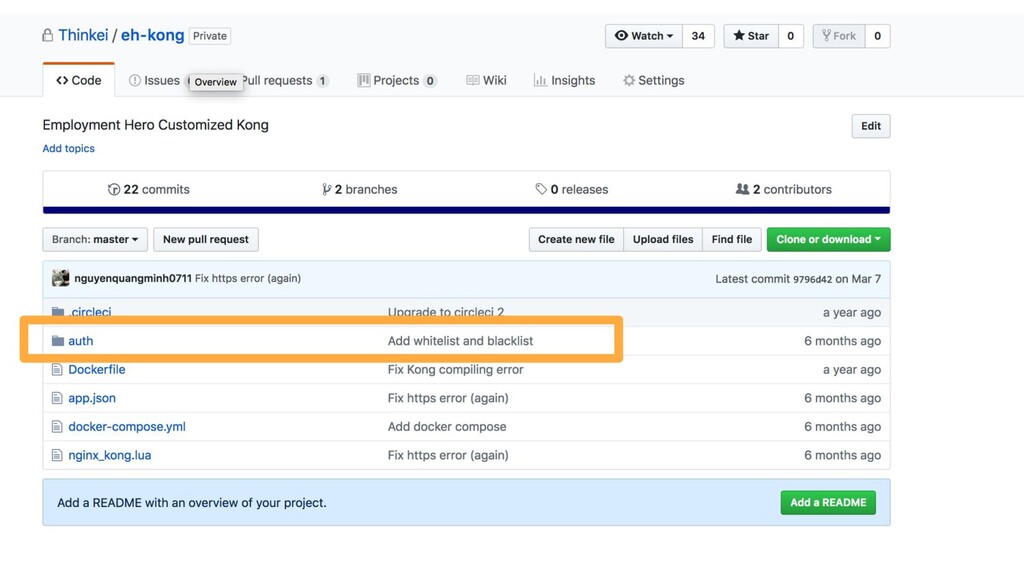Click Create new file

point(576,239)
